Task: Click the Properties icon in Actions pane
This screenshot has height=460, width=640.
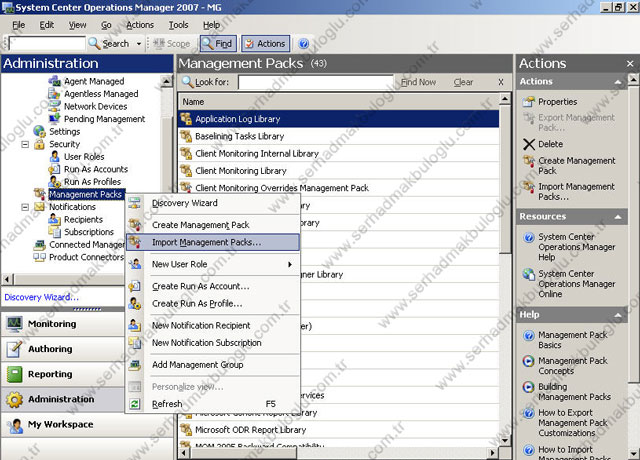Action: click(529, 102)
